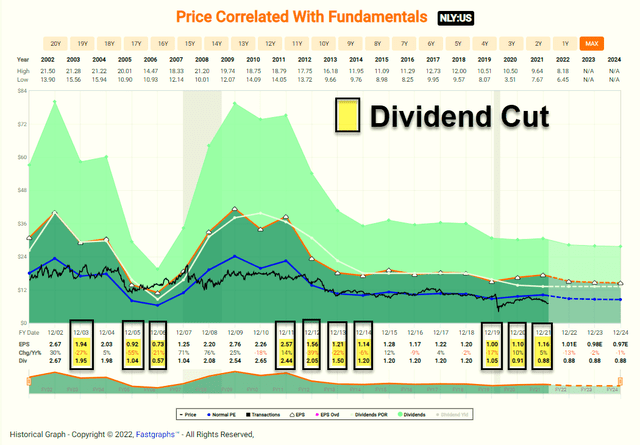This screenshot has height=445, width=640.
Task: Grab the left range slider handle
Action: click(29, 381)
